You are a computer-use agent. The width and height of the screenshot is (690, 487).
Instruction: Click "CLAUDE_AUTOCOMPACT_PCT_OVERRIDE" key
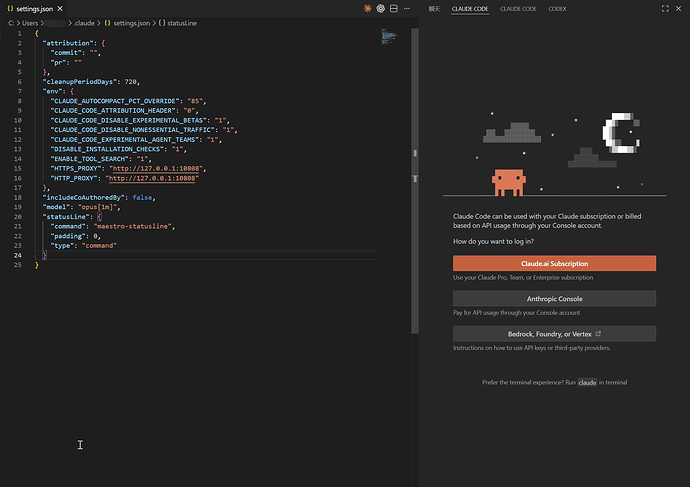pos(115,101)
